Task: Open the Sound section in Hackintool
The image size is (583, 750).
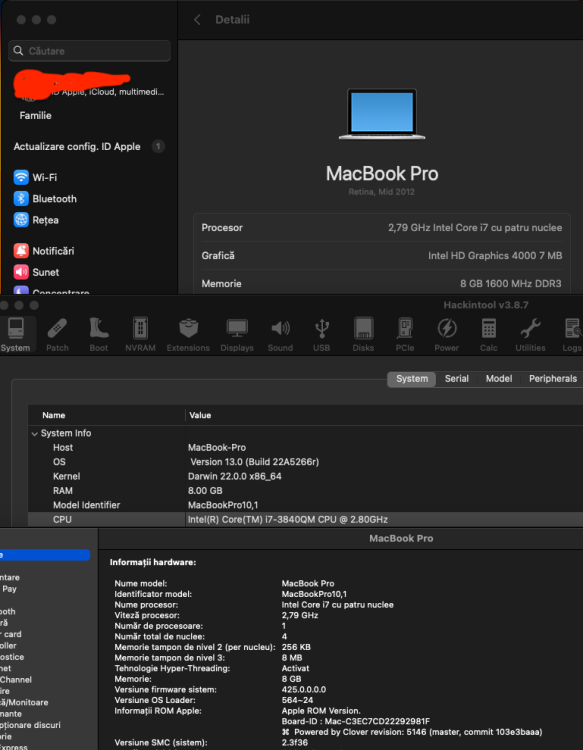Action: click(280, 335)
